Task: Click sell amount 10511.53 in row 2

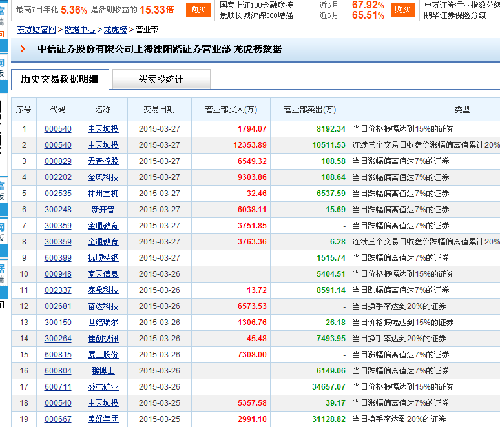Action: pos(329,145)
